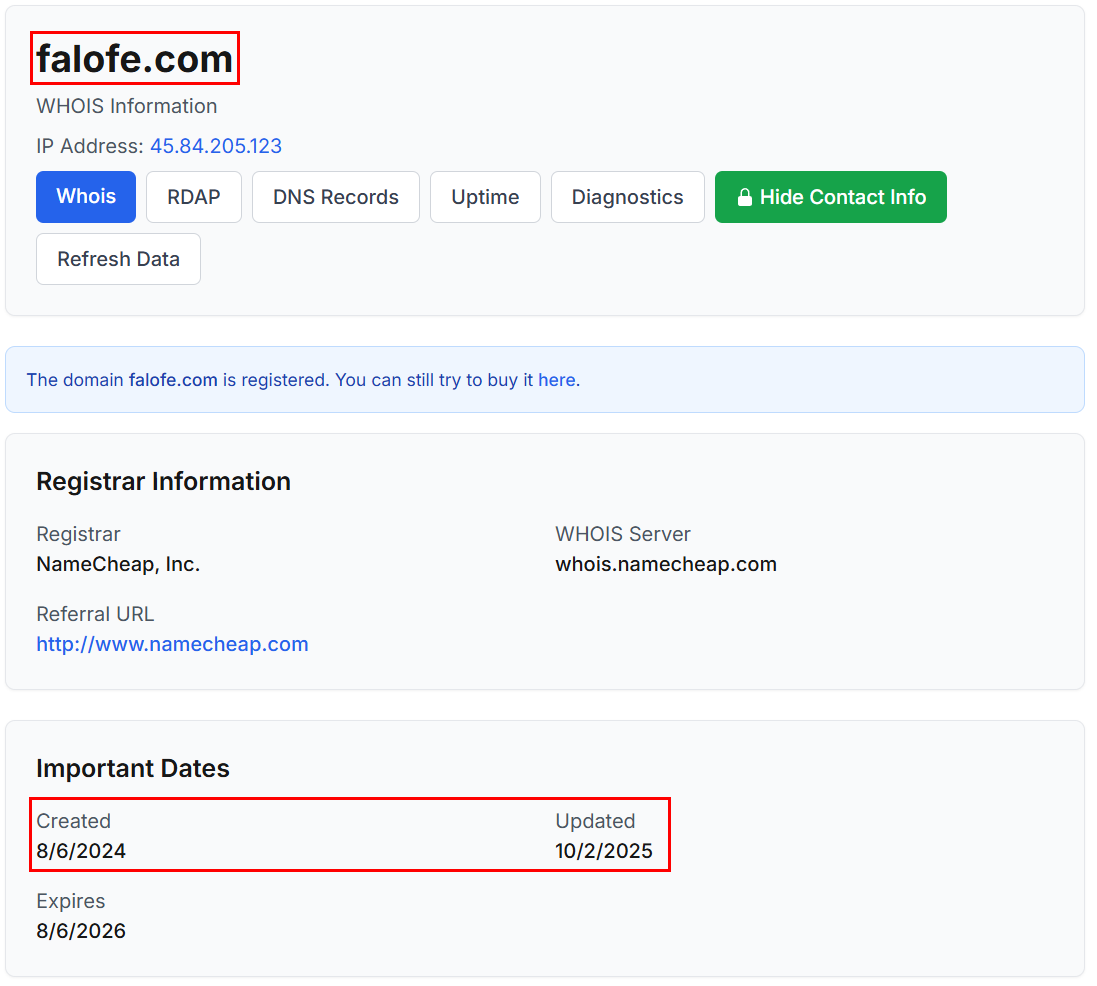Viewport: 1097px width, 986px height.
Task: Open the DNS Records section
Action: pos(335,197)
